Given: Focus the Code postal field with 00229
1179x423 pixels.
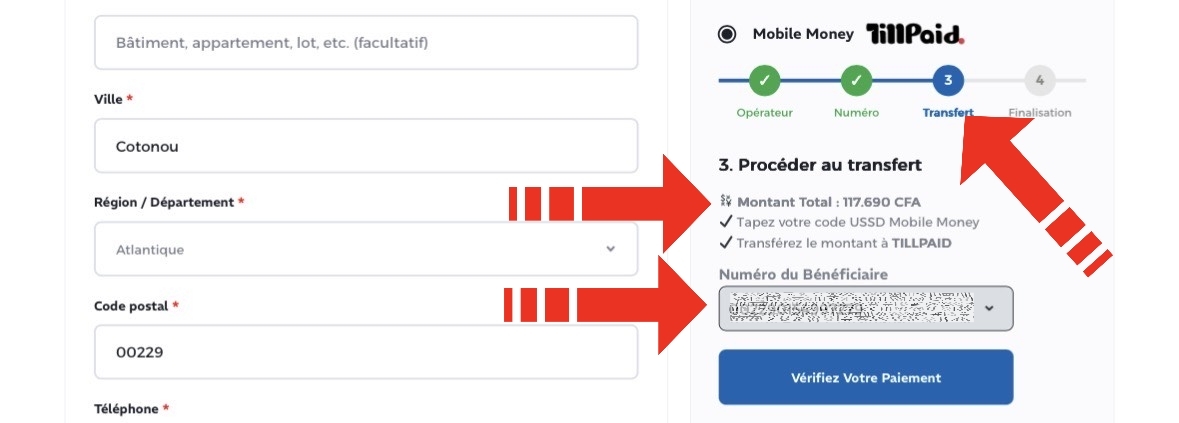Looking at the screenshot, I should [365, 352].
